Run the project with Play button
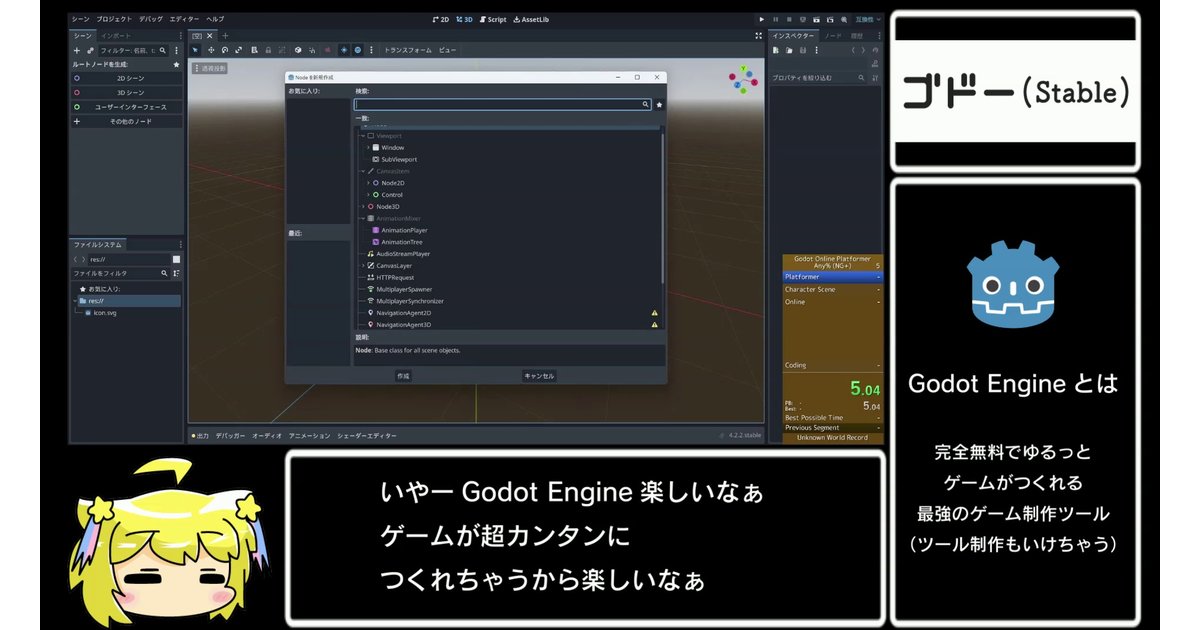 761,19
